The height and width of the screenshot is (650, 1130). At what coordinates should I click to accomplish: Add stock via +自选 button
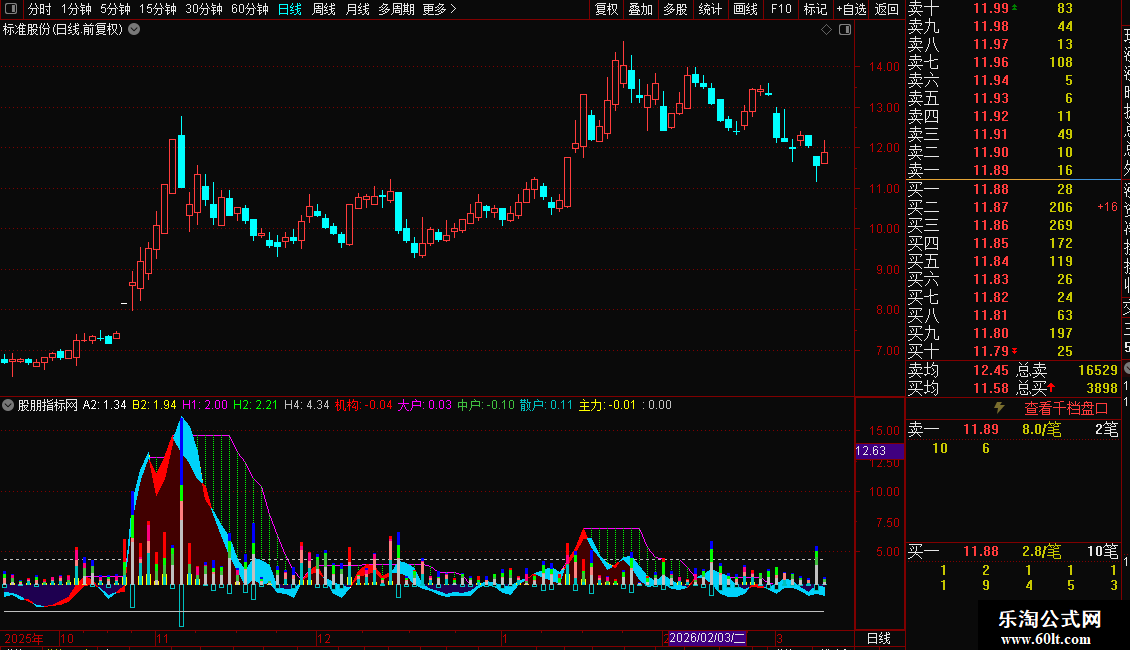point(851,9)
